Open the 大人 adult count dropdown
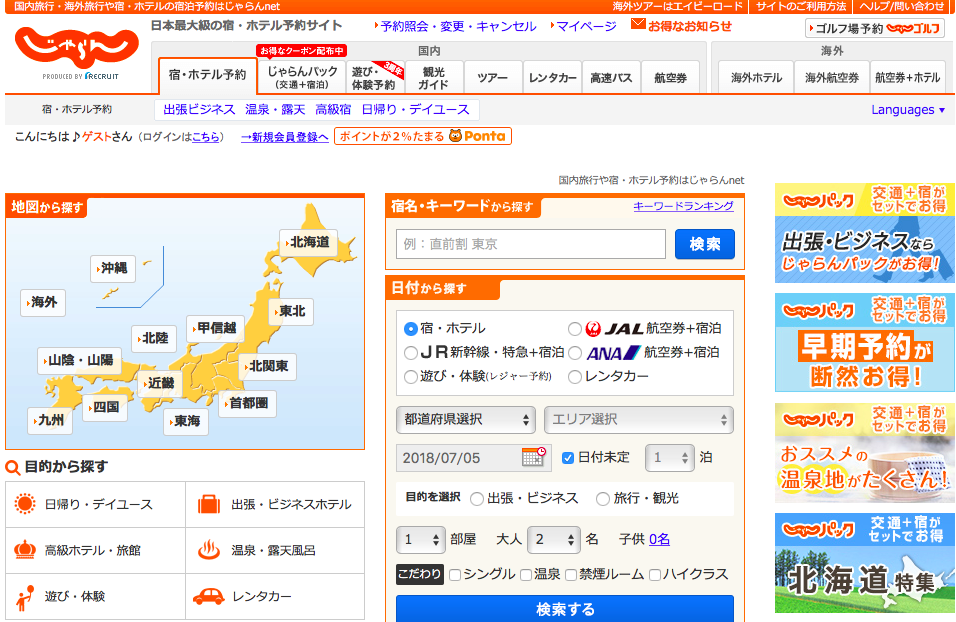 554,539
